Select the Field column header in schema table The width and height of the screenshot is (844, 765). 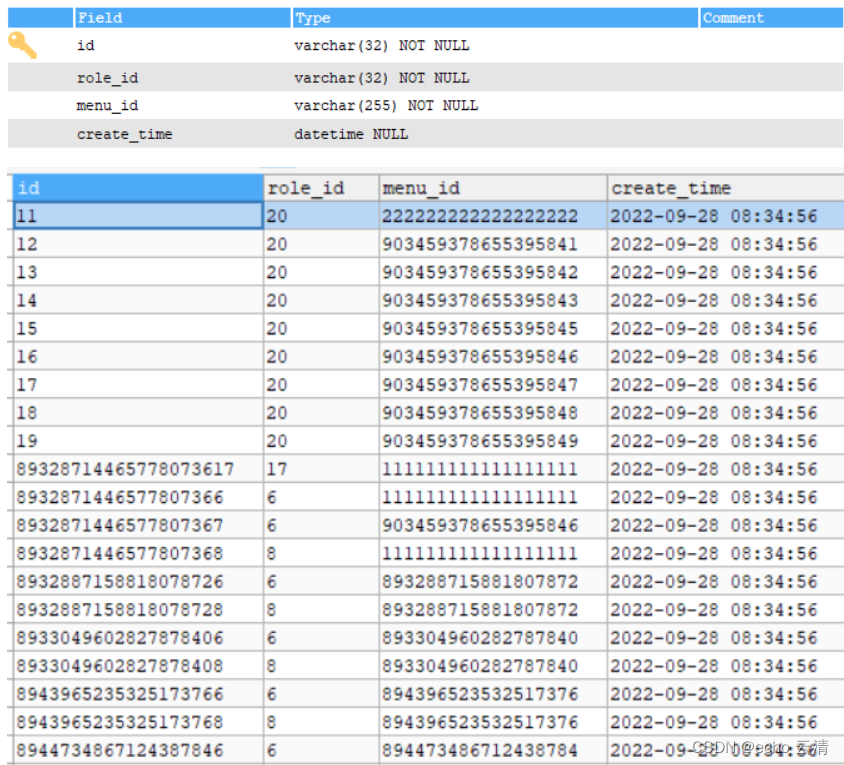[x=182, y=18]
